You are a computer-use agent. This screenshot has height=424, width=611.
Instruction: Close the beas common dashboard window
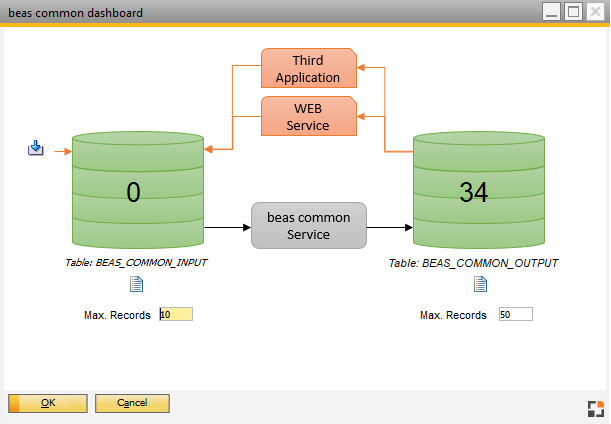pyautogui.click(x=595, y=12)
